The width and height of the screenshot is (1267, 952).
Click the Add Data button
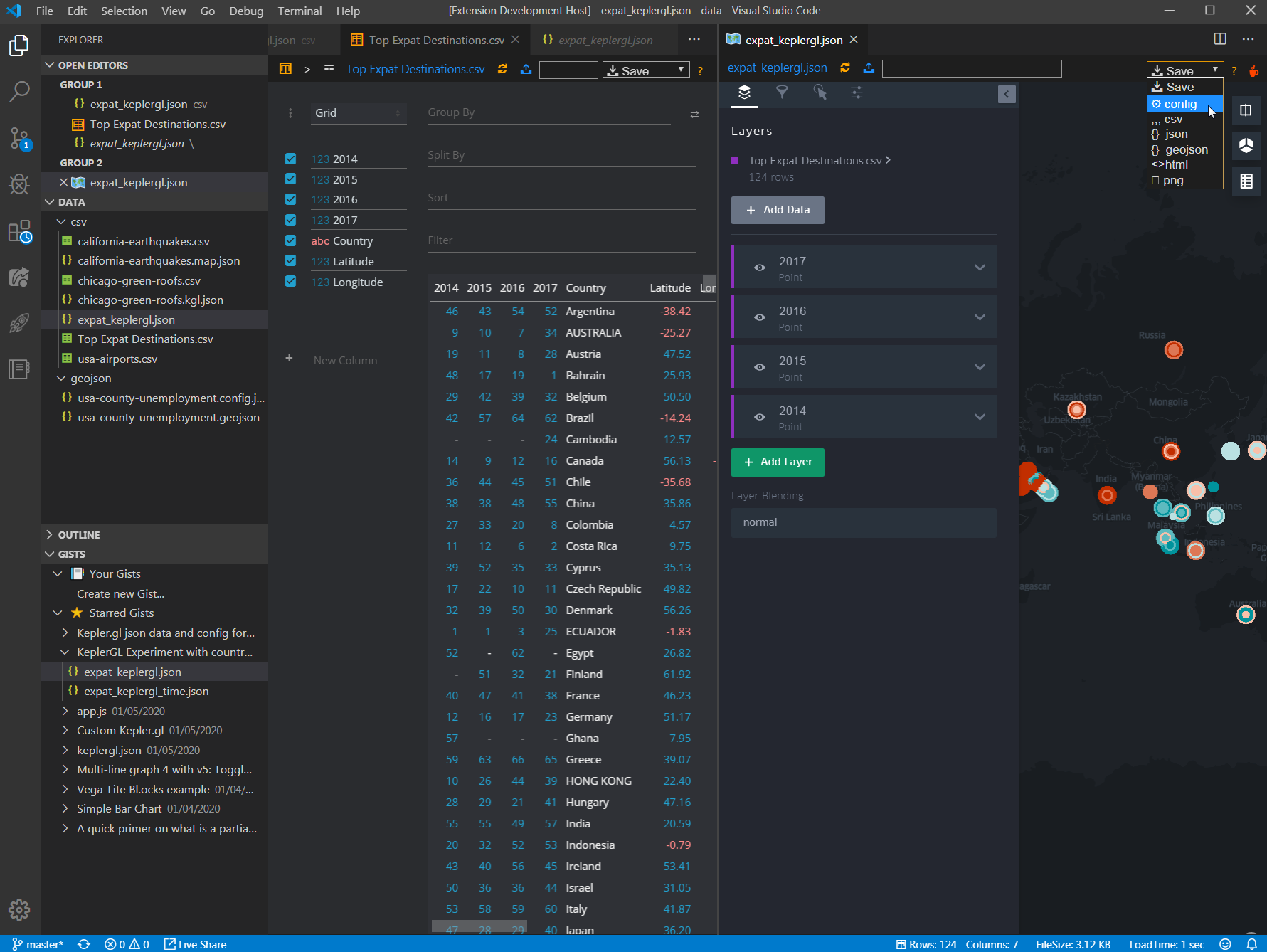[778, 210]
